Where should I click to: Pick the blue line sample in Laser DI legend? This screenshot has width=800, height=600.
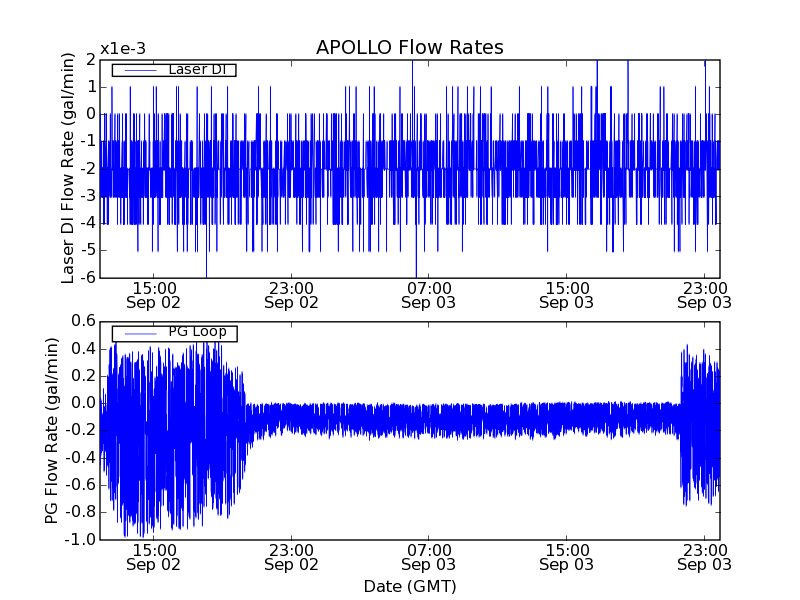click(140, 70)
